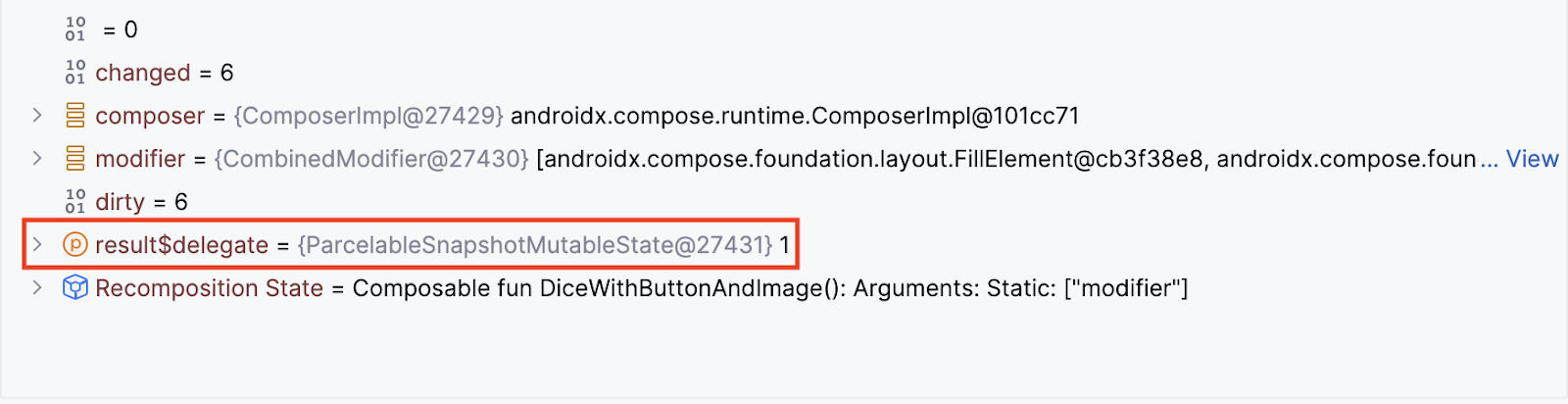Click the object icon beside modifier
Screen dimensions: 1568x404
click(75, 159)
